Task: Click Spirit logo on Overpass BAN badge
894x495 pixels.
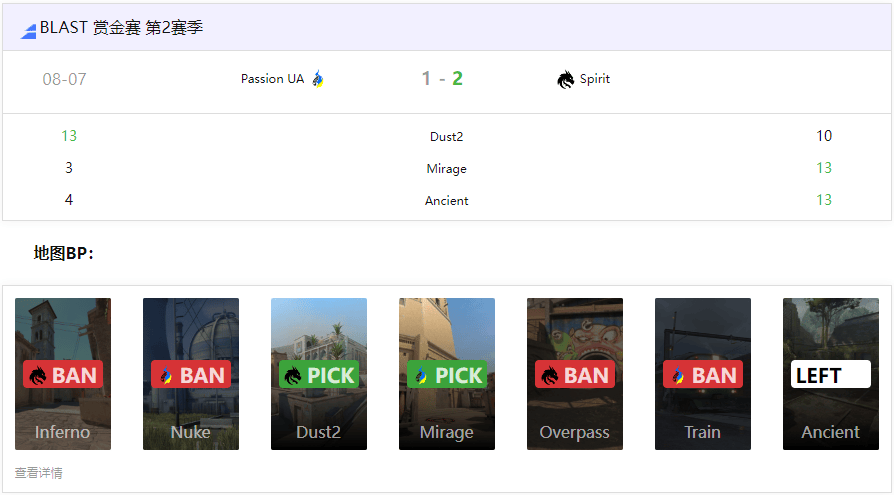Action: tap(550, 375)
